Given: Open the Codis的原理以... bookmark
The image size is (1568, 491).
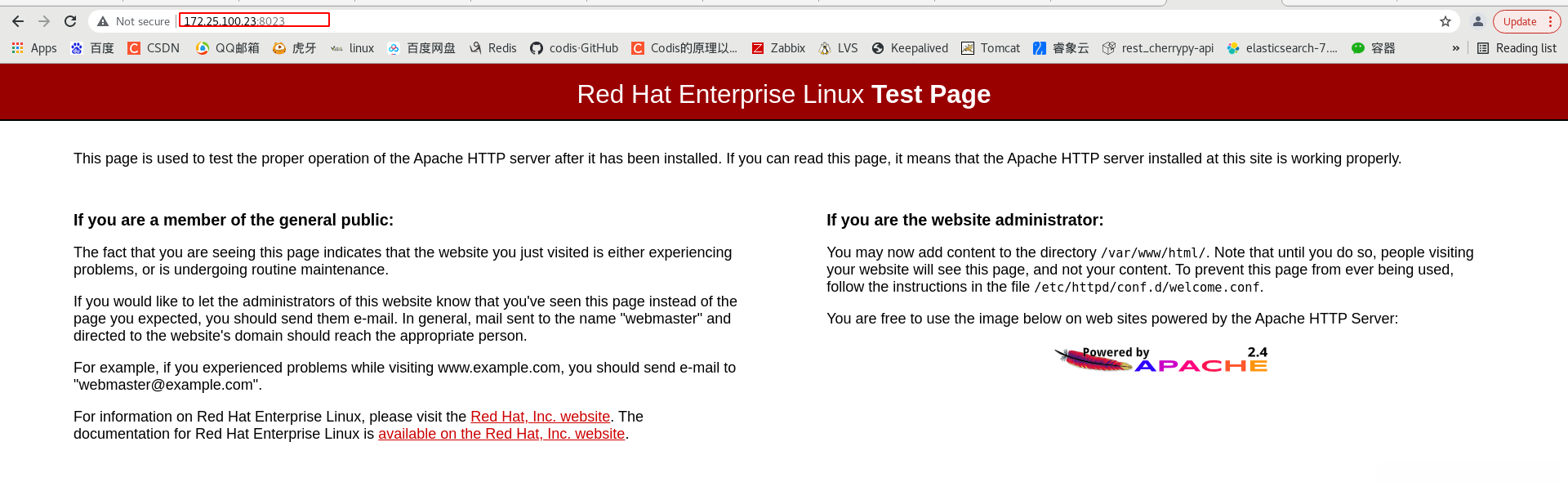Looking at the screenshot, I should click(x=684, y=48).
